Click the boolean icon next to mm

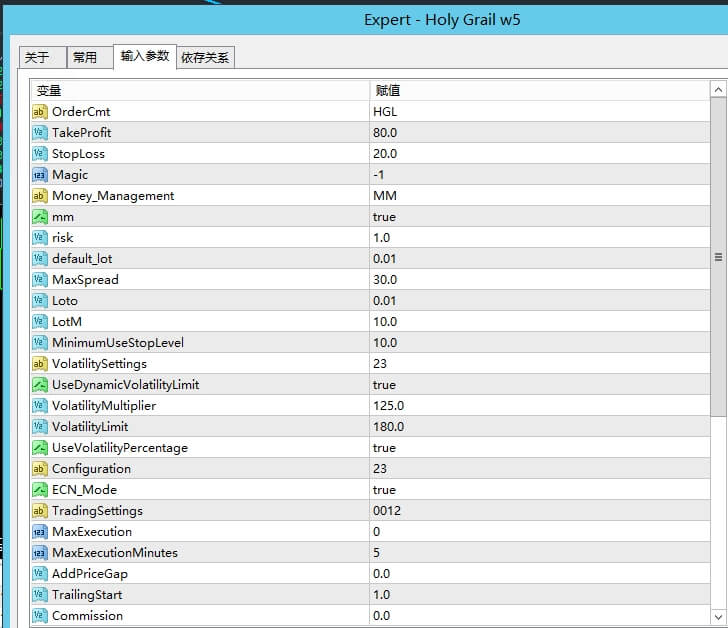point(40,217)
